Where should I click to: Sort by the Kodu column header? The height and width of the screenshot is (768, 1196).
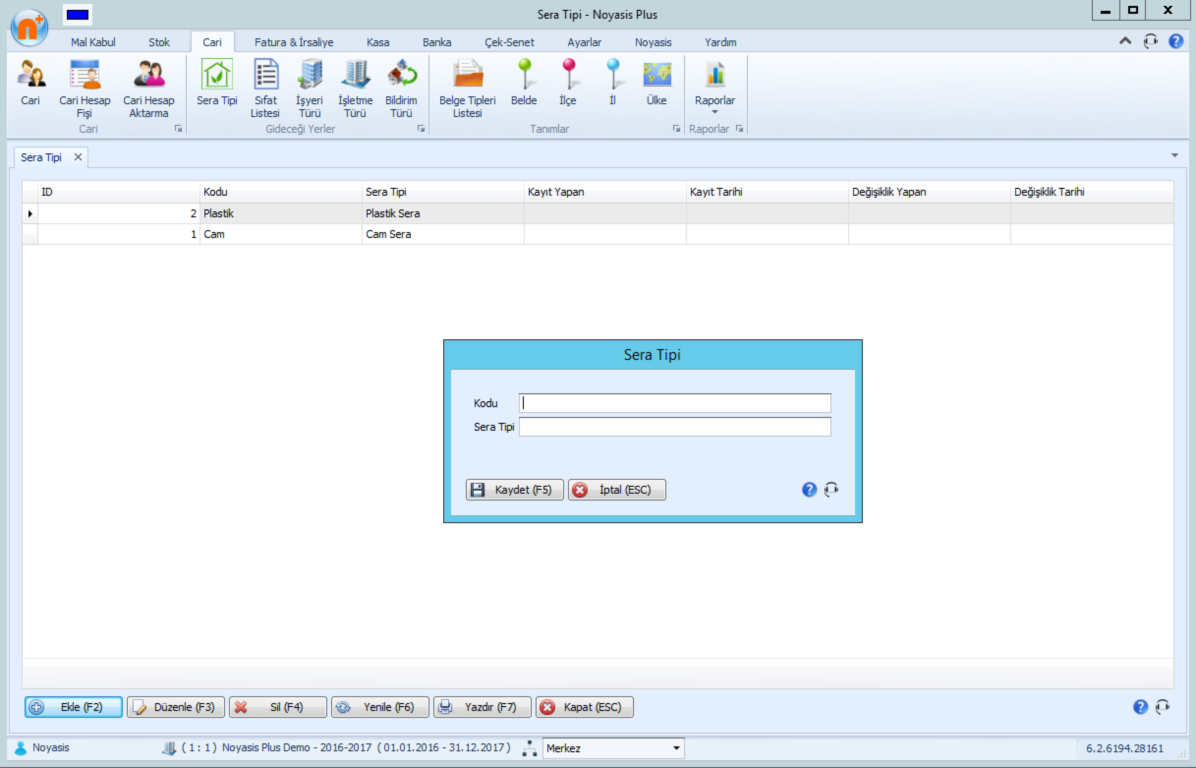[x=281, y=192]
